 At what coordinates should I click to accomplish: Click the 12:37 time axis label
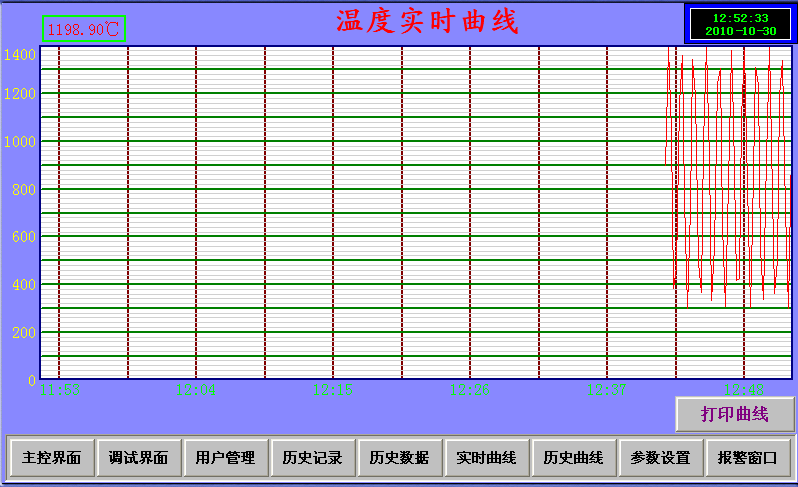click(x=607, y=390)
